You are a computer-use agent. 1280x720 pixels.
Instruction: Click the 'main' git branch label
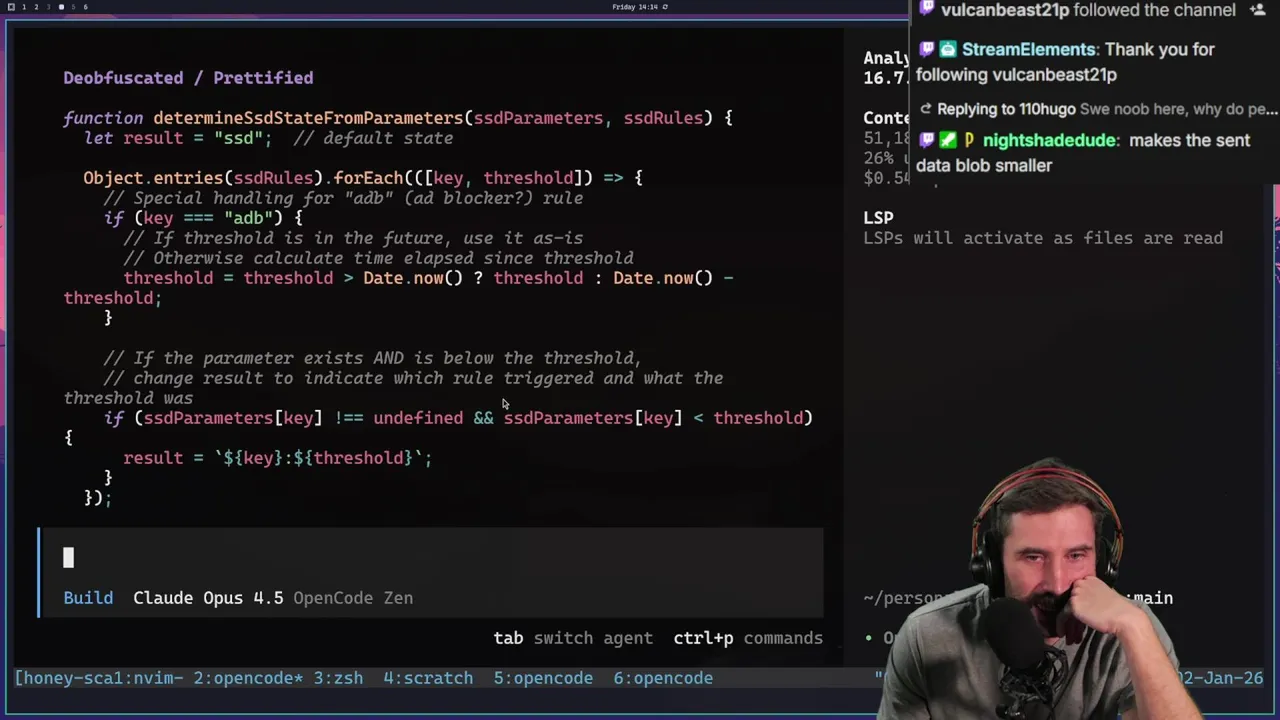[1153, 598]
